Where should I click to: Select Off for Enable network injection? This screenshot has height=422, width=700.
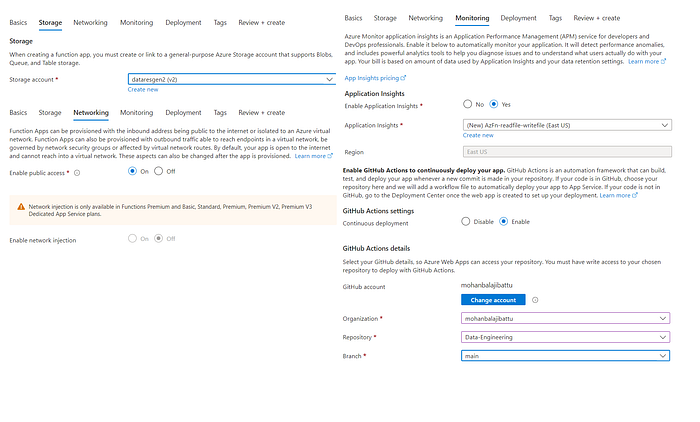pyautogui.click(x=158, y=238)
